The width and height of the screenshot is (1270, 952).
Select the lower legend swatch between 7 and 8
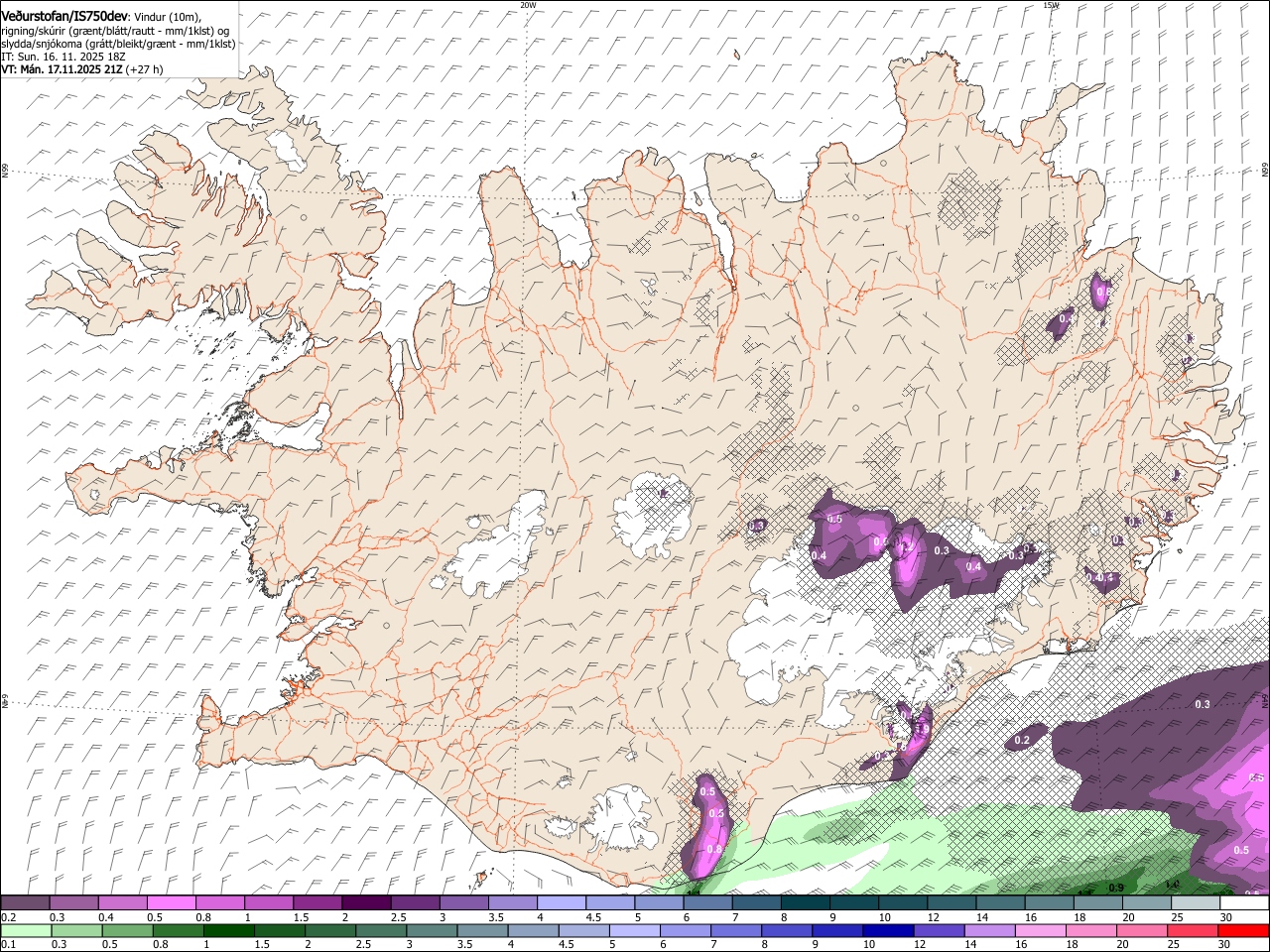pyautogui.click(x=735, y=930)
